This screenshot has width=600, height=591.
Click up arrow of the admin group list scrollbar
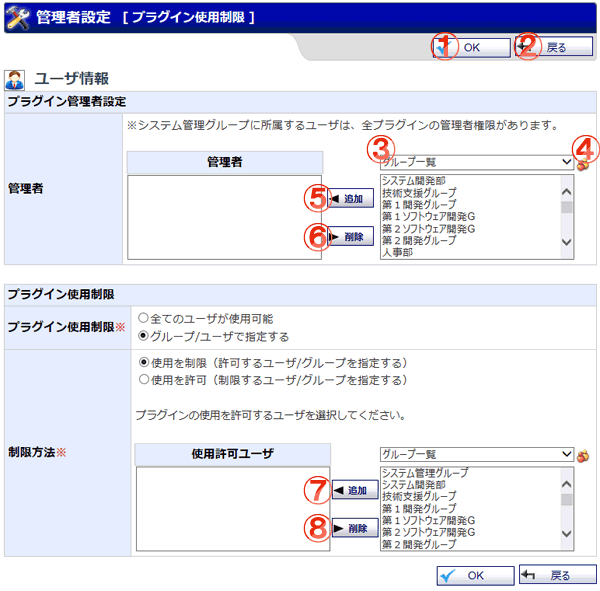[x=567, y=192]
